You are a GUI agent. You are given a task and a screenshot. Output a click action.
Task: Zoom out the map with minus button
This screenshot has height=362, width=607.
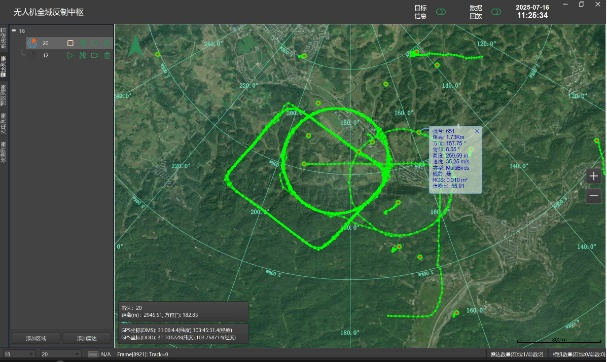click(593, 196)
